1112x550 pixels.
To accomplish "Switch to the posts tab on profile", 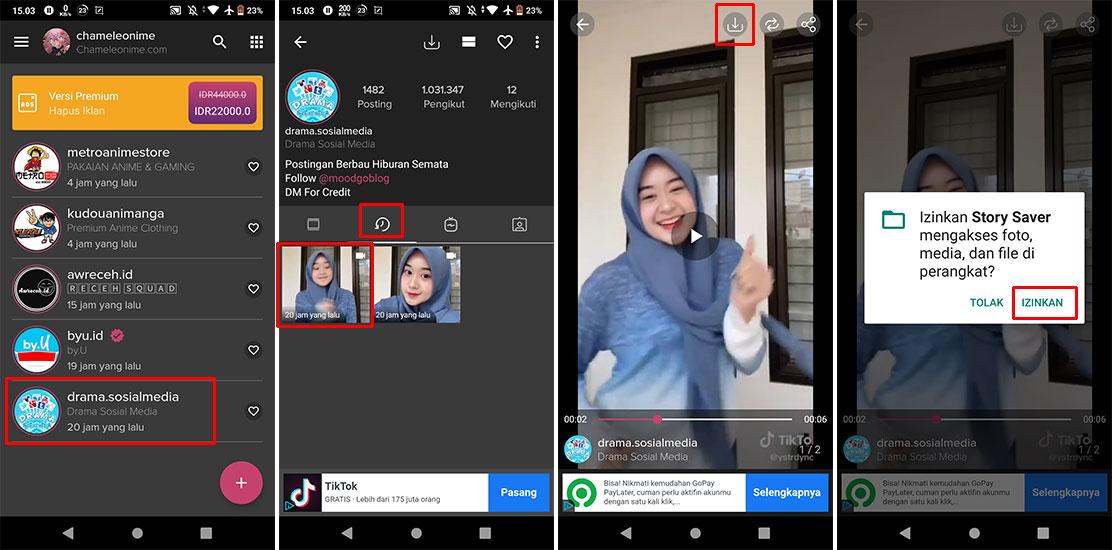I will (x=313, y=225).
